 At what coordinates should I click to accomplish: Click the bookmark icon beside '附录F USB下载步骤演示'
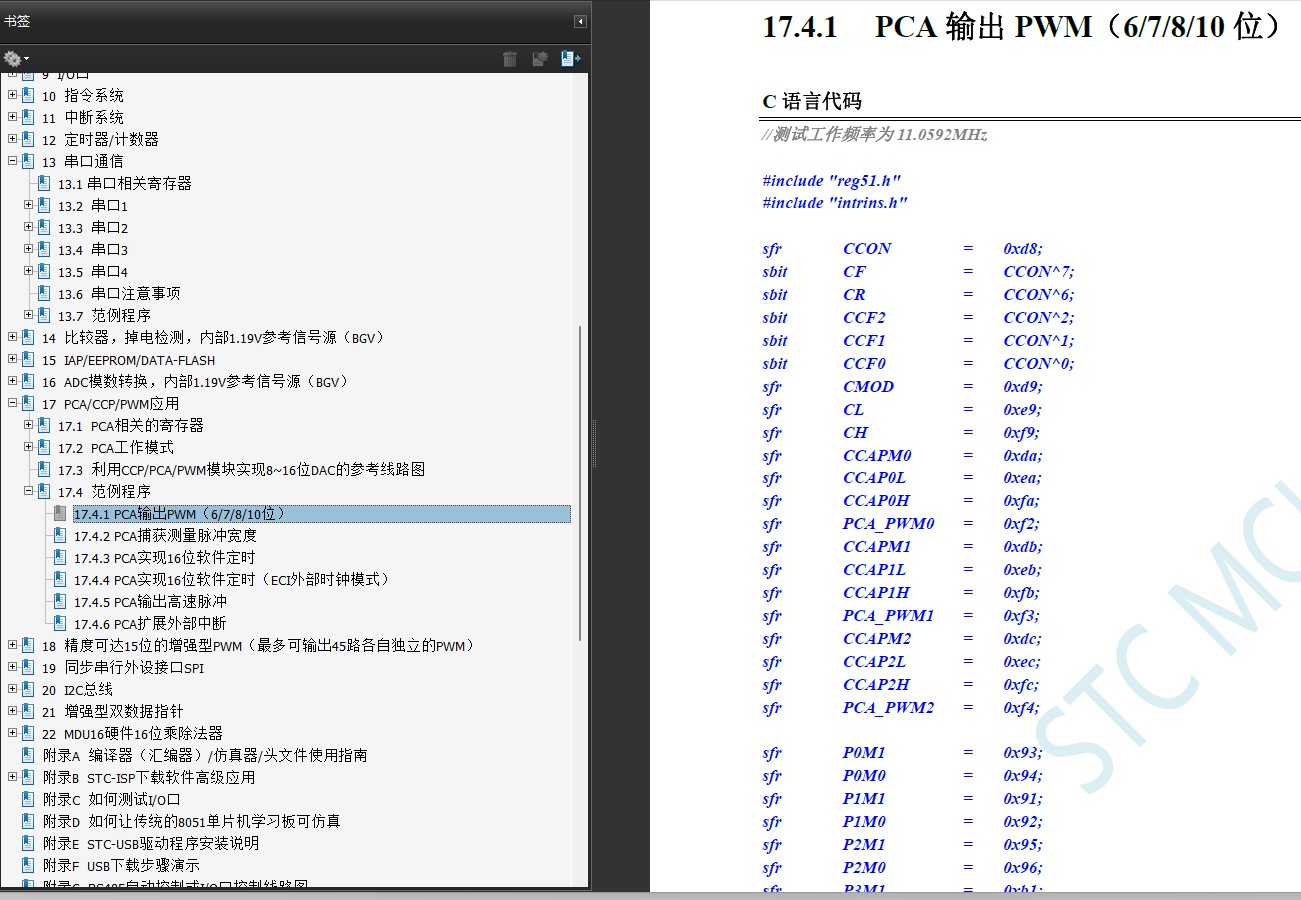point(28,865)
